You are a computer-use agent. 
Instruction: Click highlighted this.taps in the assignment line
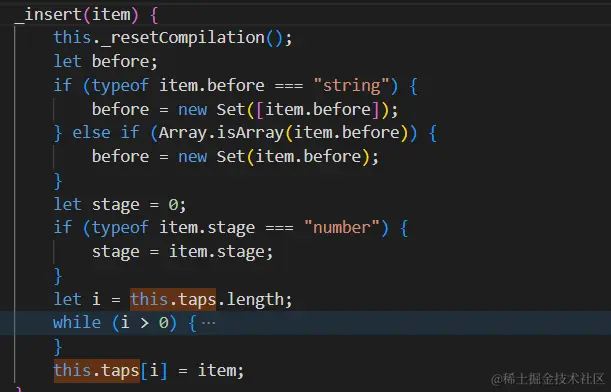(x=97, y=371)
